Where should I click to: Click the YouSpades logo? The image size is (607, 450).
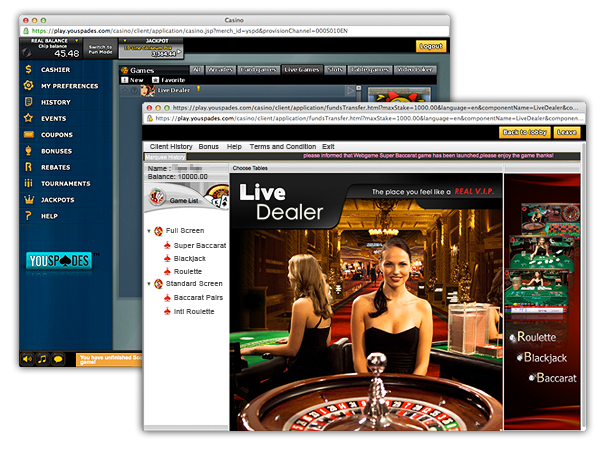click(x=59, y=261)
